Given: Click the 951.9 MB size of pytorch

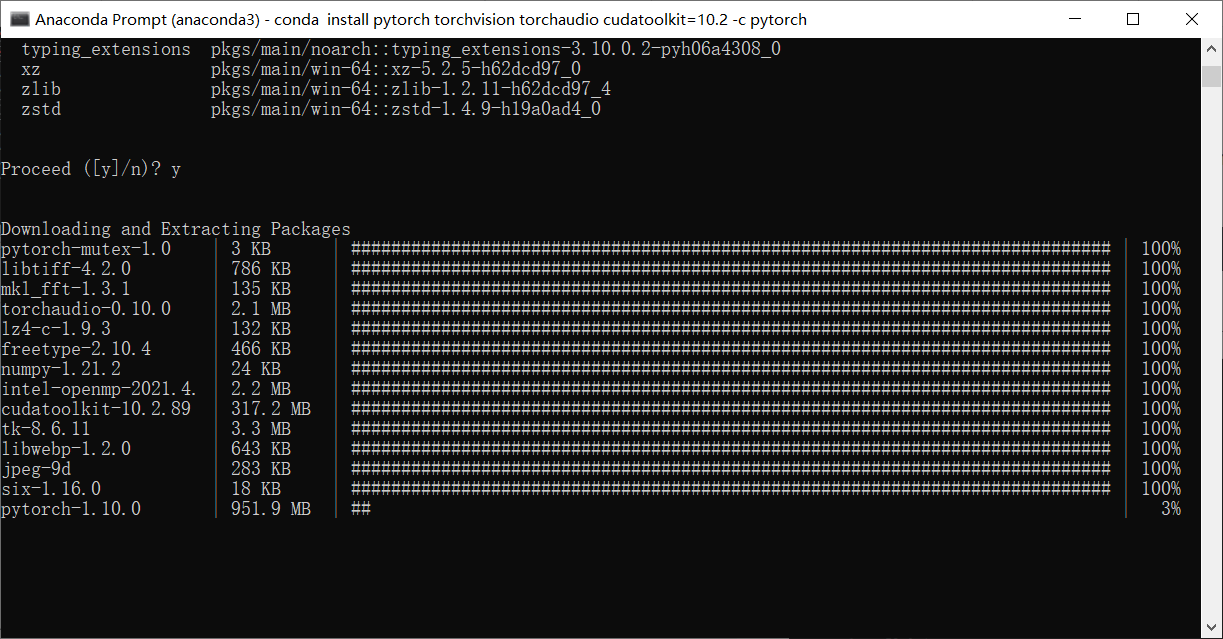Looking at the screenshot, I should (x=271, y=509).
